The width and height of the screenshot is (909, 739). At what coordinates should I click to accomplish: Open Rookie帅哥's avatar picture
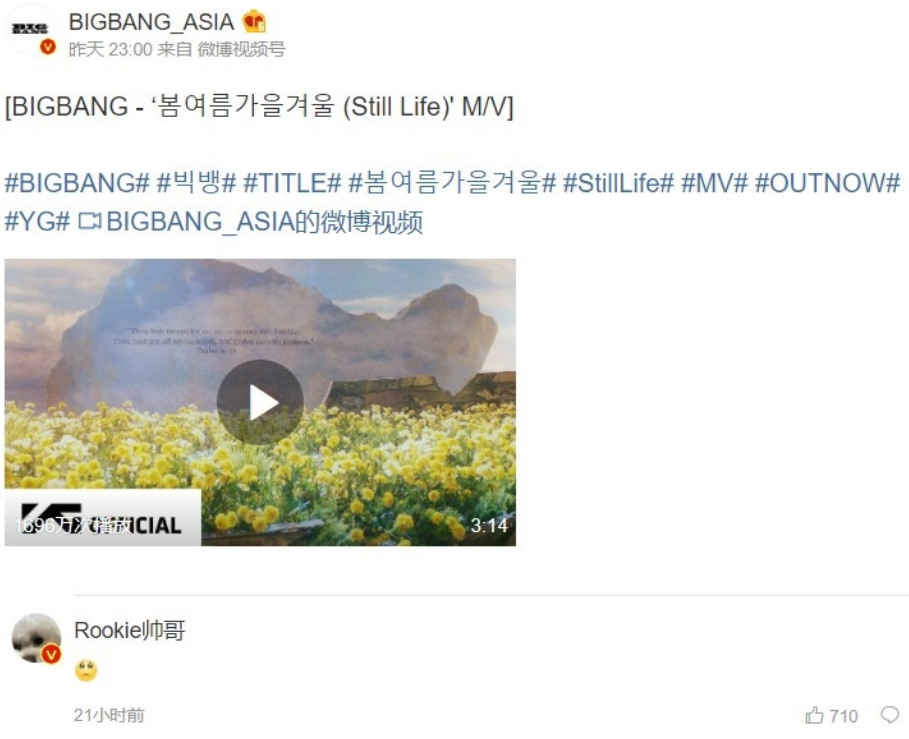point(37,638)
